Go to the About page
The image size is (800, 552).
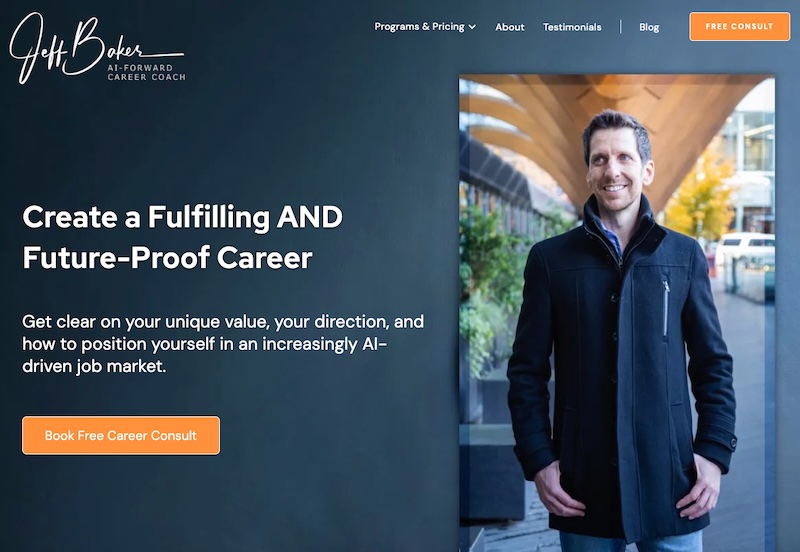pyautogui.click(x=510, y=27)
